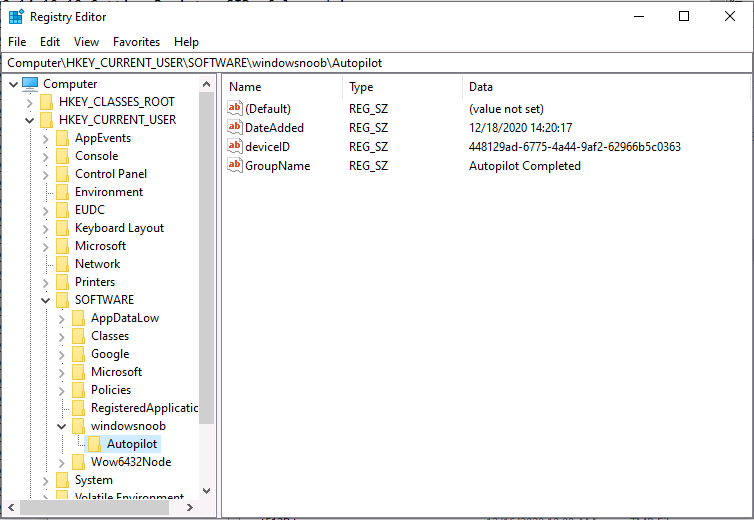Select the deviceID value name

click(267, 147)
